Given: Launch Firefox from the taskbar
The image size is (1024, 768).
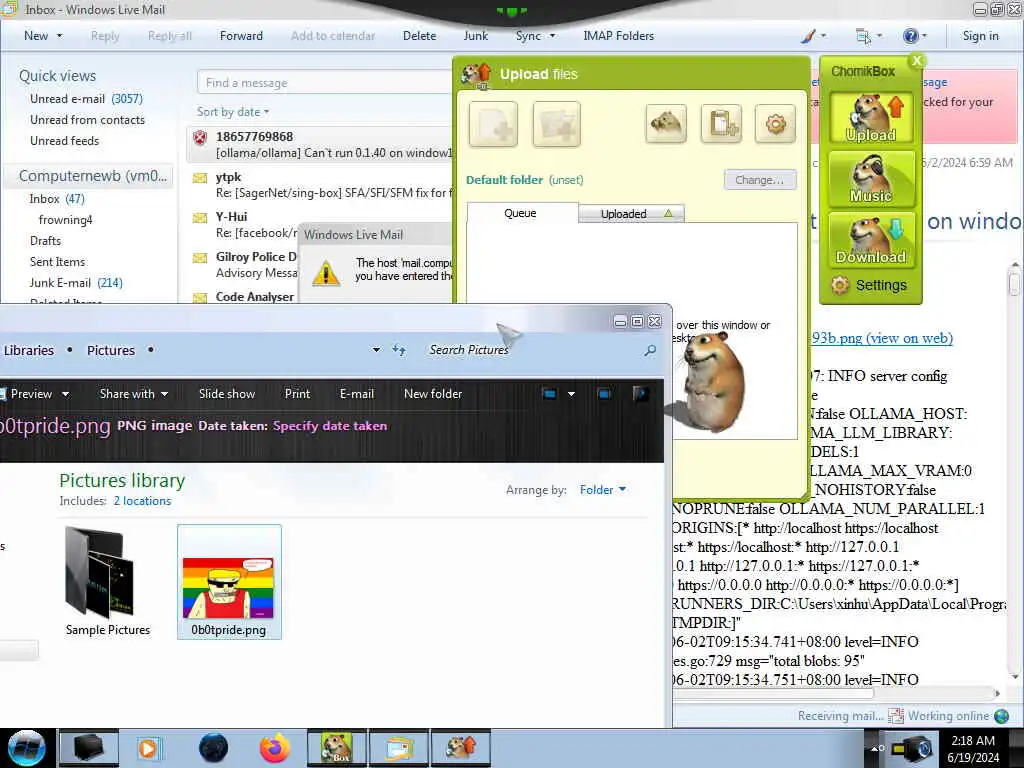Looking at the screenshot, I should (275, 748).
